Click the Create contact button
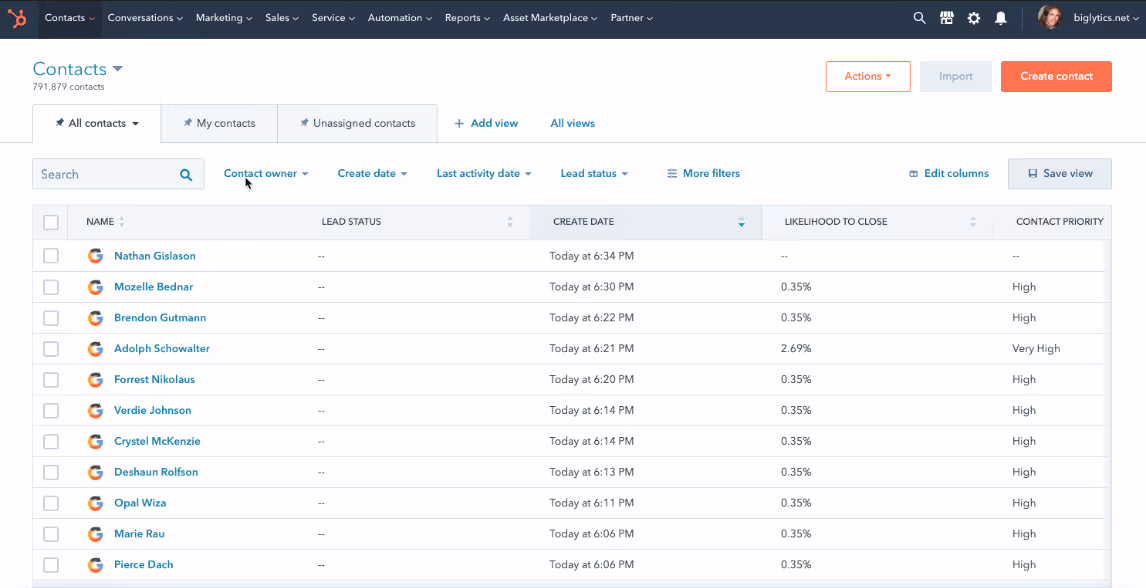1146x588 pixels. click(1056, 76)
